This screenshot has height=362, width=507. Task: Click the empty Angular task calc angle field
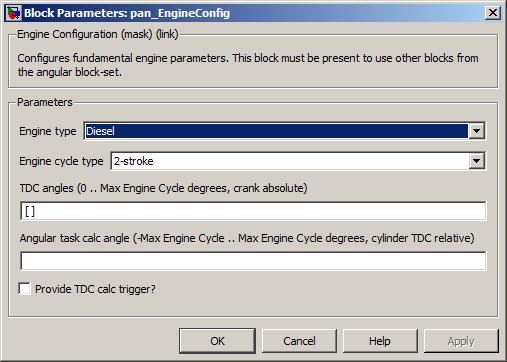(253, 261)
